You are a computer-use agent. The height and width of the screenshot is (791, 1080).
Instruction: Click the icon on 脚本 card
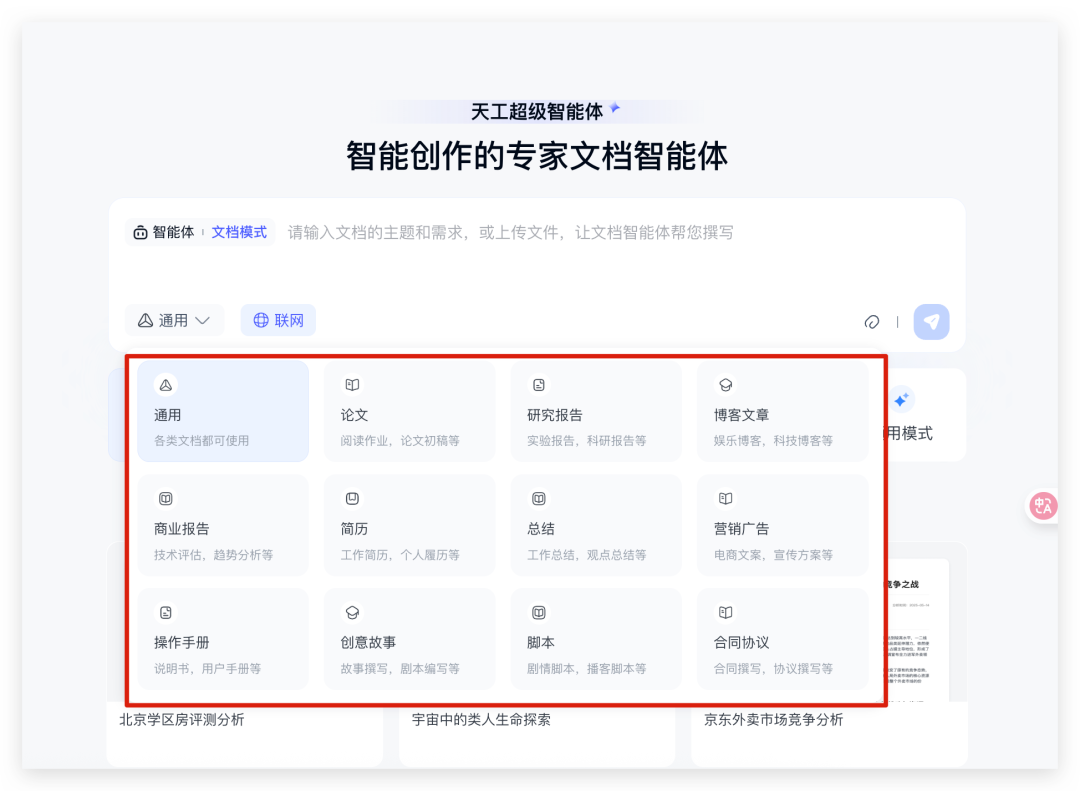tap(539, 613)
